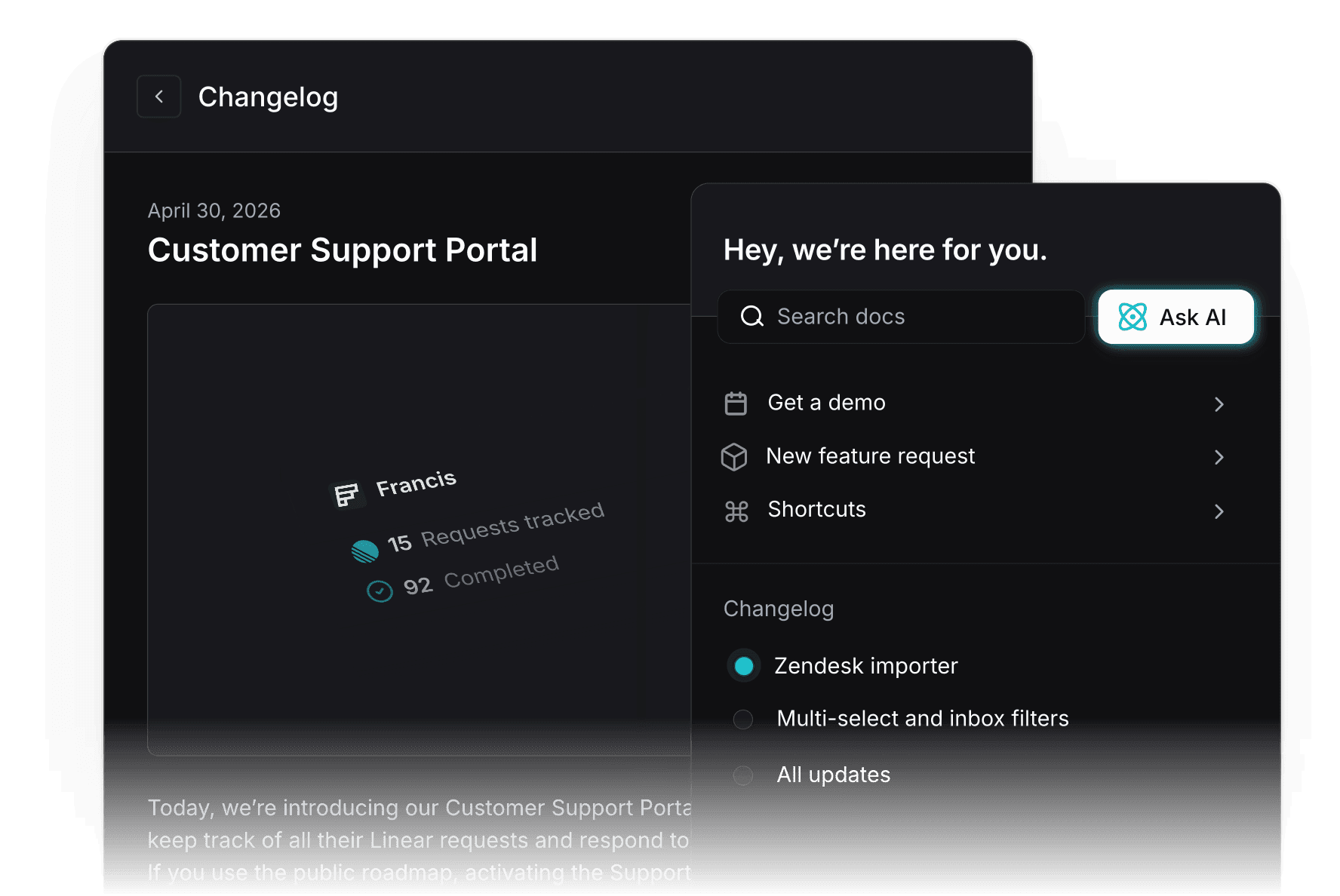Click the Francis avatar badge
The width and height of the screenshot is (1340, 896).
(349, 494)
